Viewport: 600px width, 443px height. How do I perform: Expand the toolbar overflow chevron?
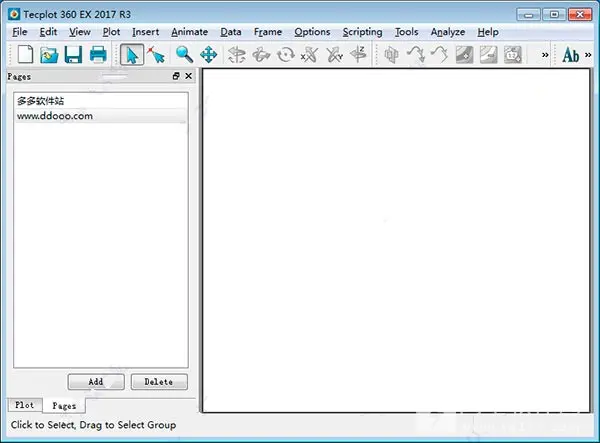[x=545, y=55]
